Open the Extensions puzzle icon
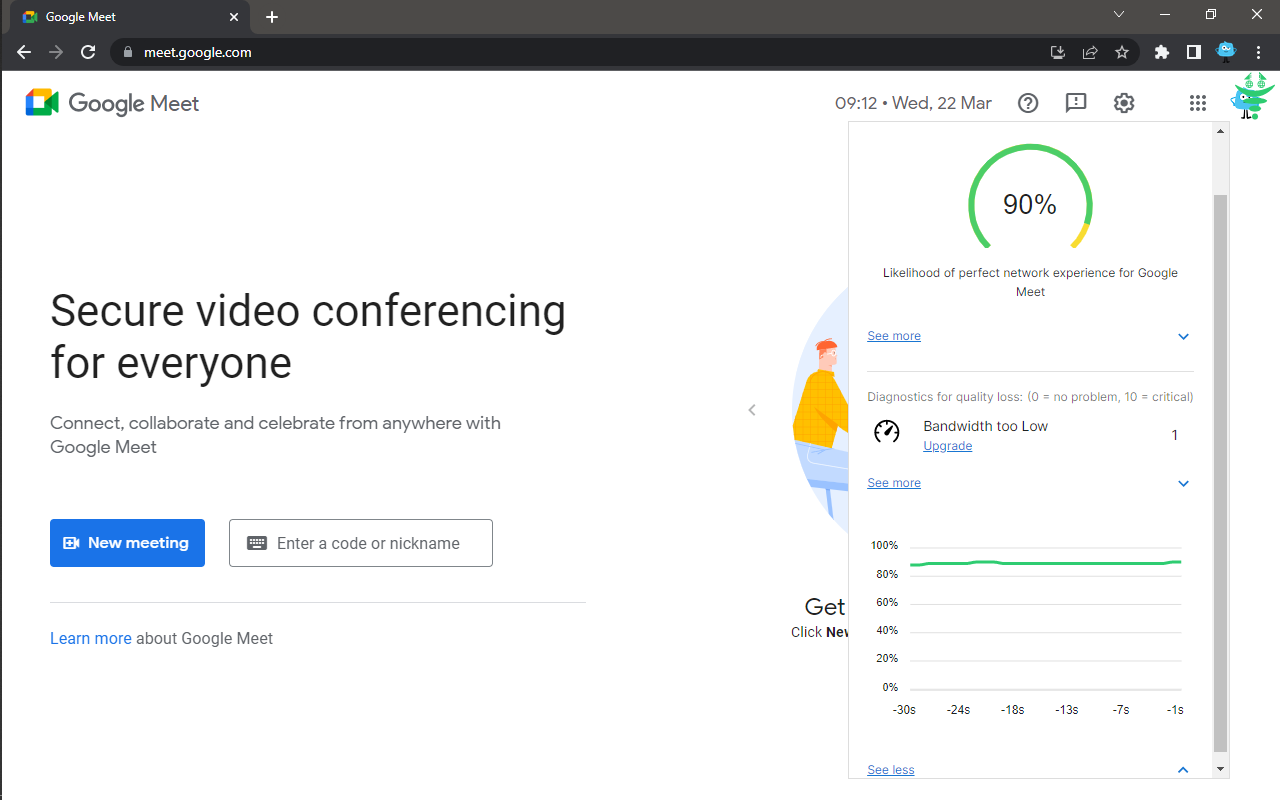Screen dimensions: 1280x800 (1161, 52)
